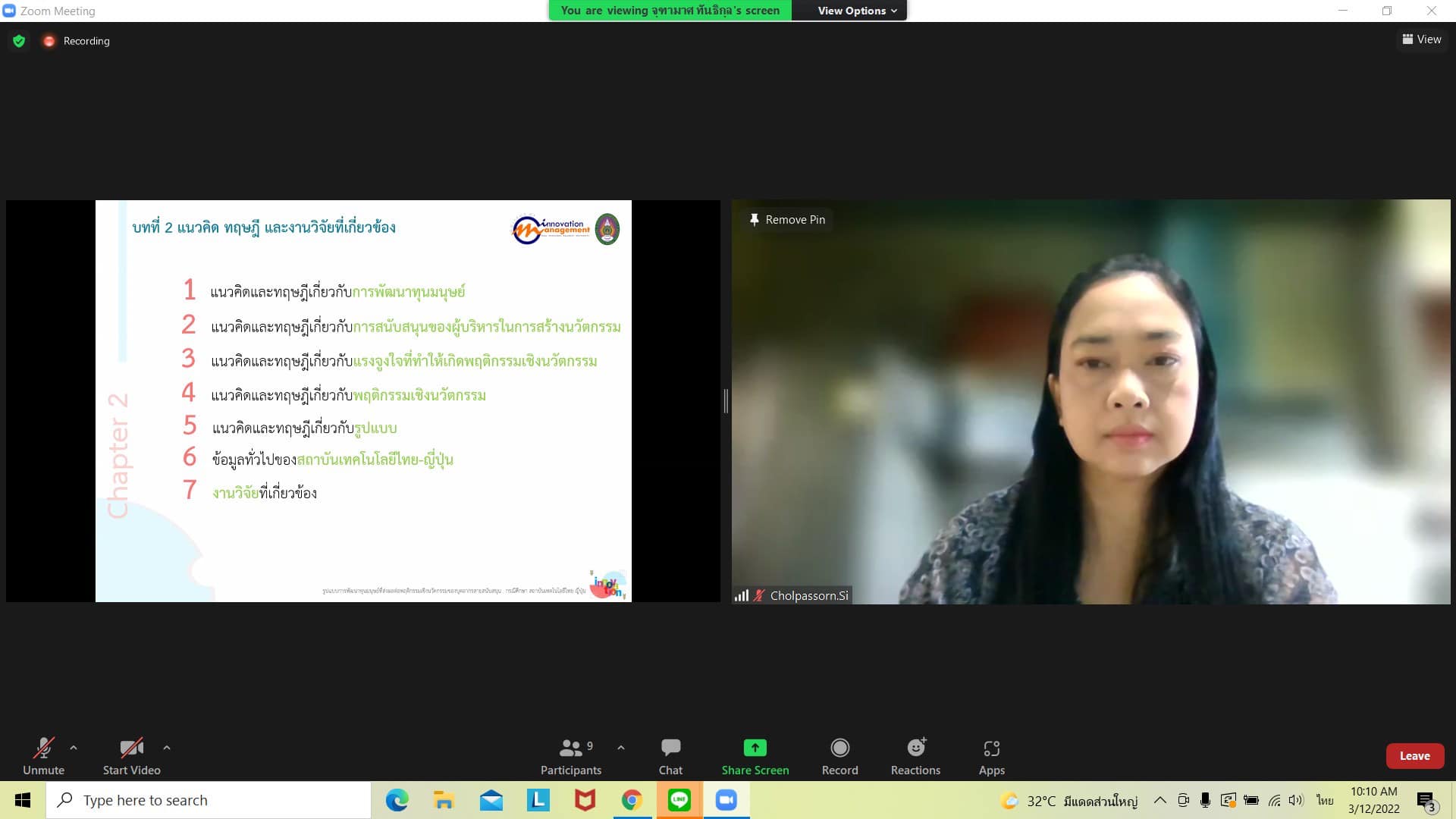Click the divider handle between screen and video

click(726, 401)
